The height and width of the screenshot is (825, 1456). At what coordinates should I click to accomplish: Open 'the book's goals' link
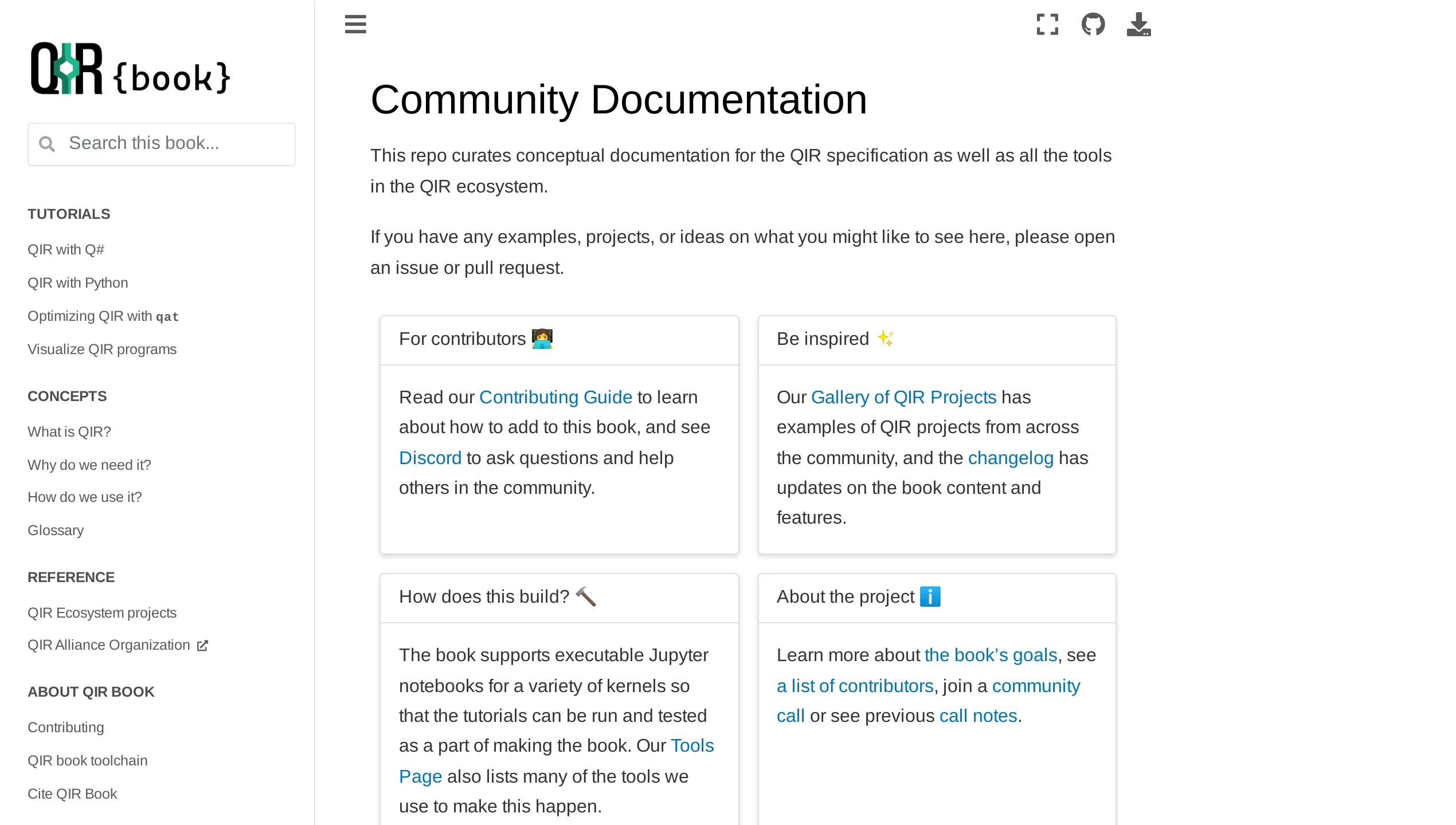(991, 655)
